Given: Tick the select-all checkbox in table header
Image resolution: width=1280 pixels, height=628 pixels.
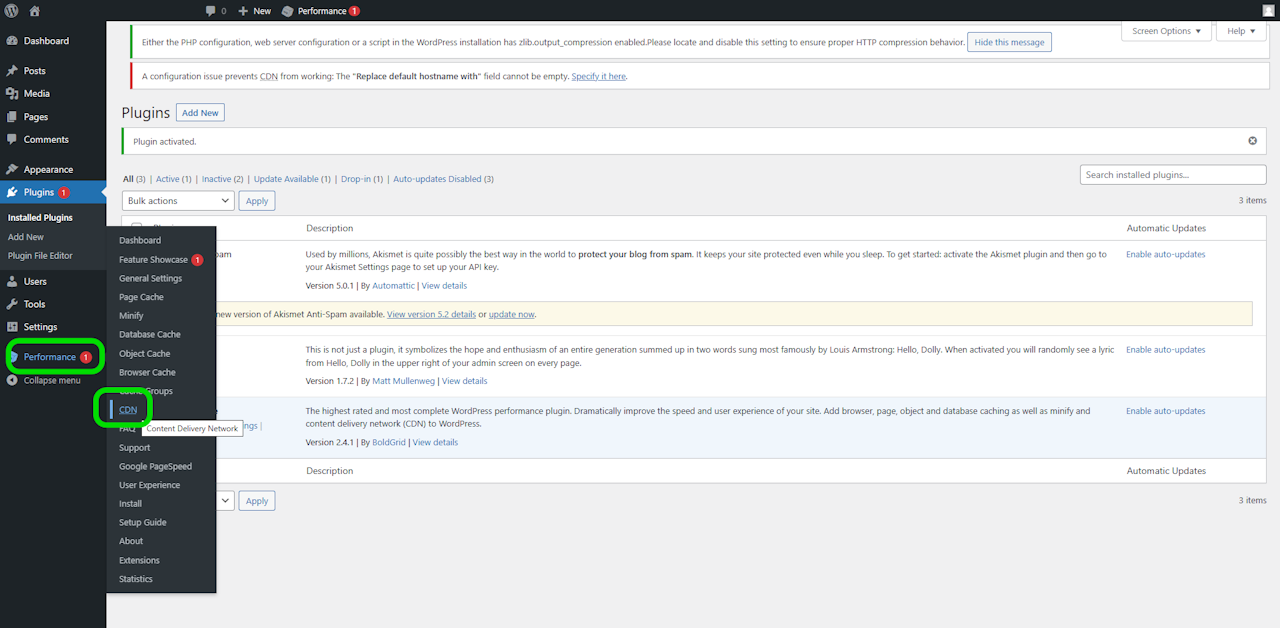Looking at the screenshot, I should pos(137,228).
